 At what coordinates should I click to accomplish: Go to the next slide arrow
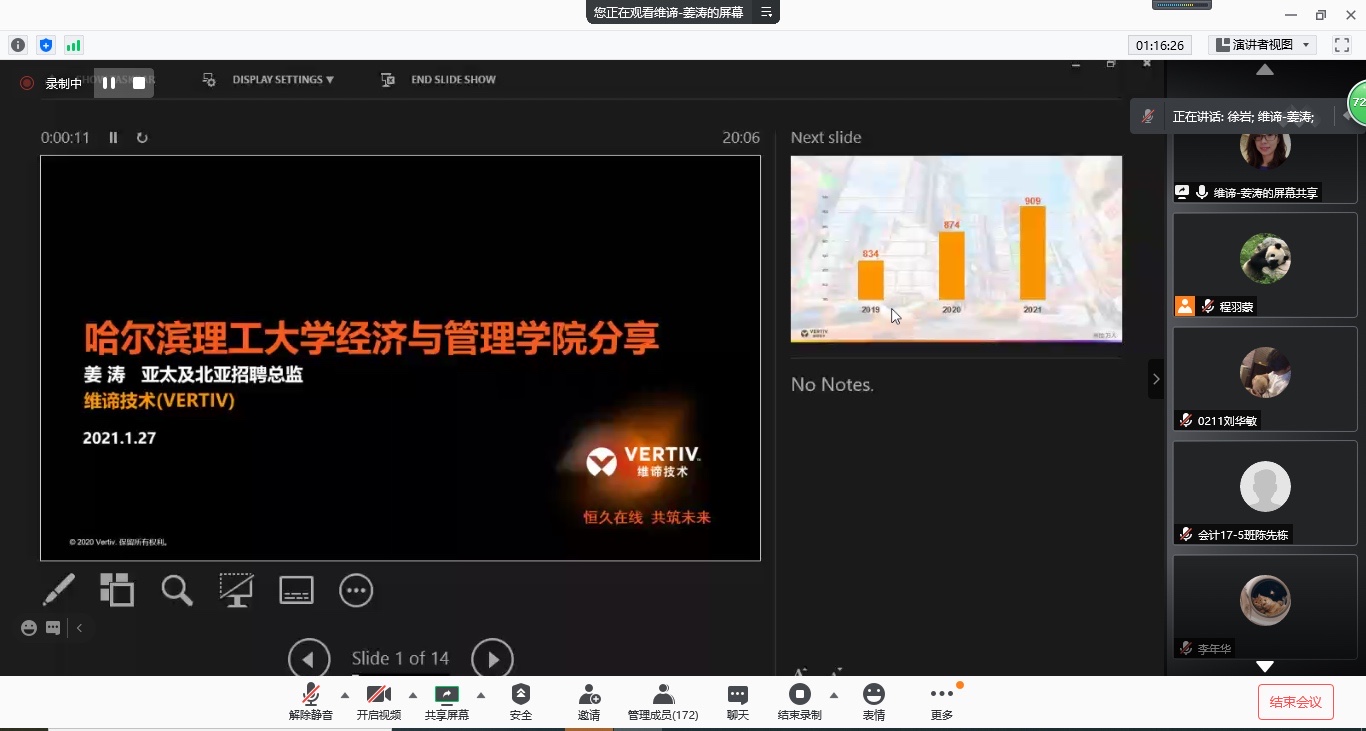tap(492, 659)
